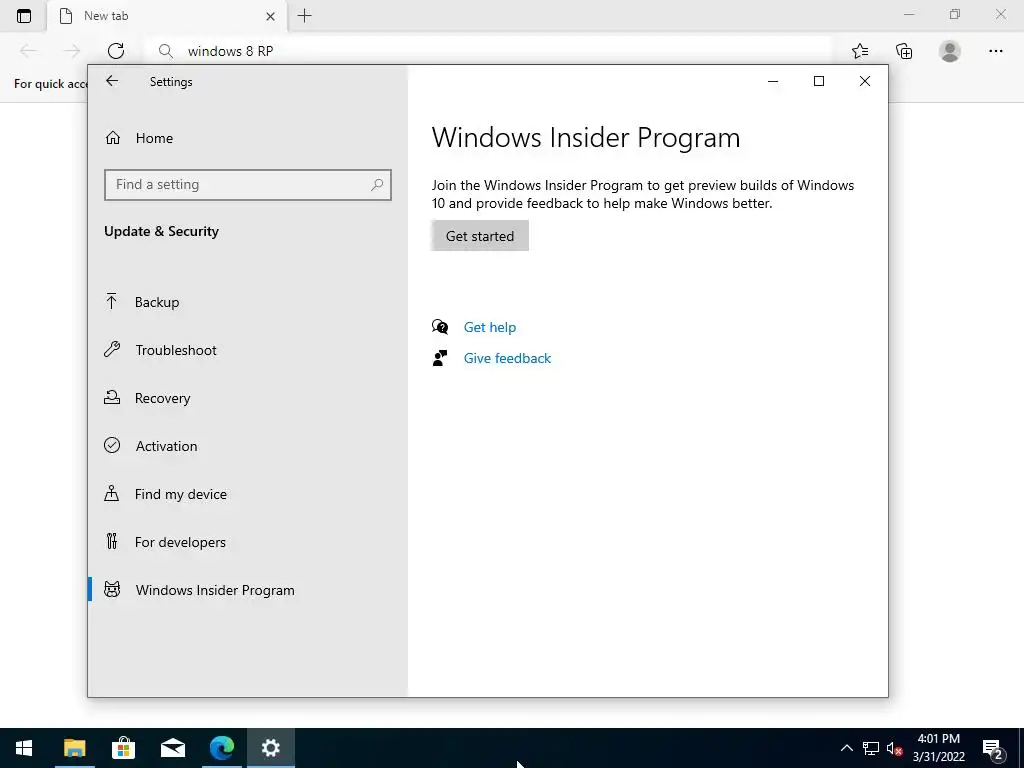
Task: Click the Give feedback person icon
Action: click(x=440, y=358)
